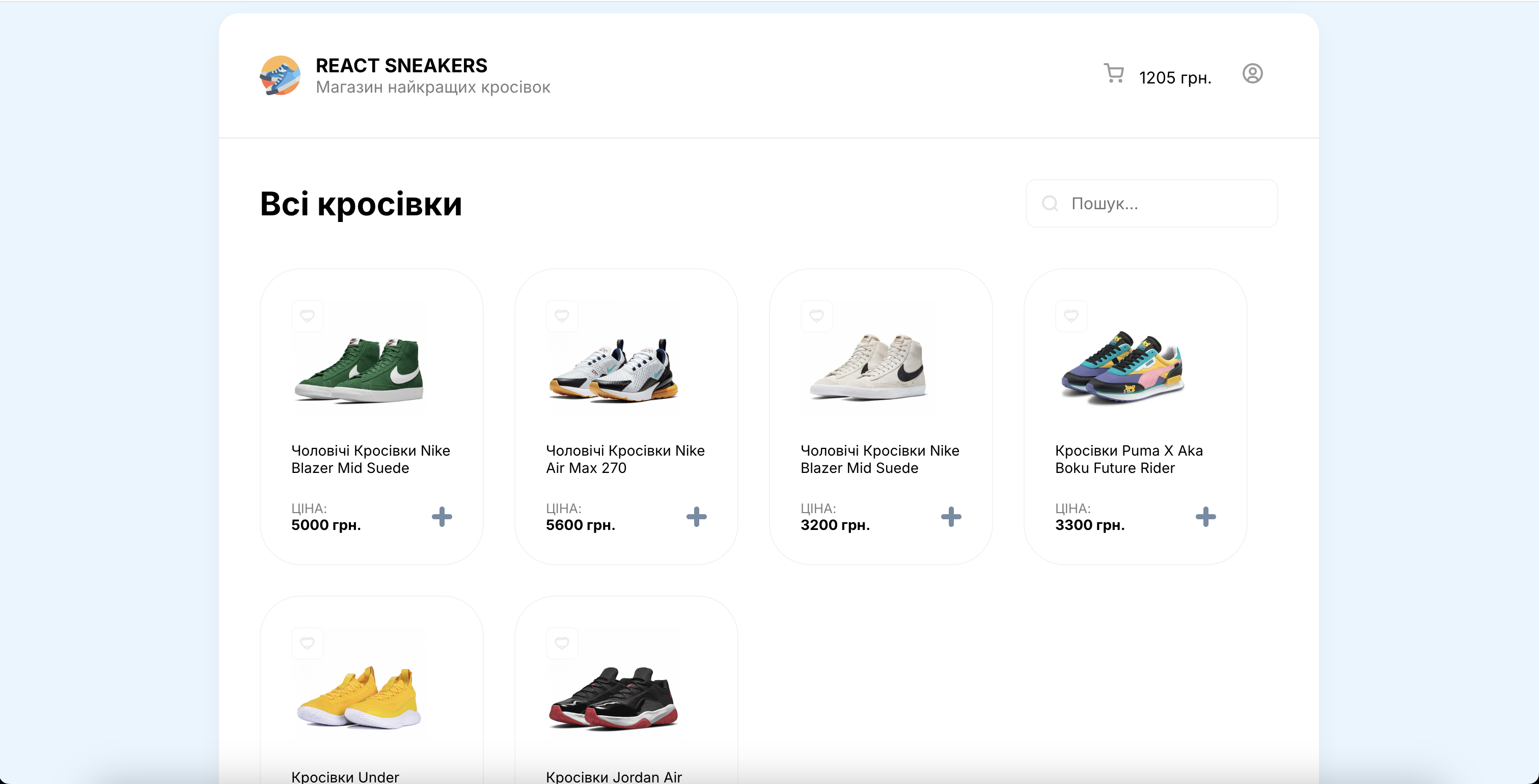Viewport: 1539px width, 784px height.
Task: Click the Кросівки Under product title
Action: point(345,776)
